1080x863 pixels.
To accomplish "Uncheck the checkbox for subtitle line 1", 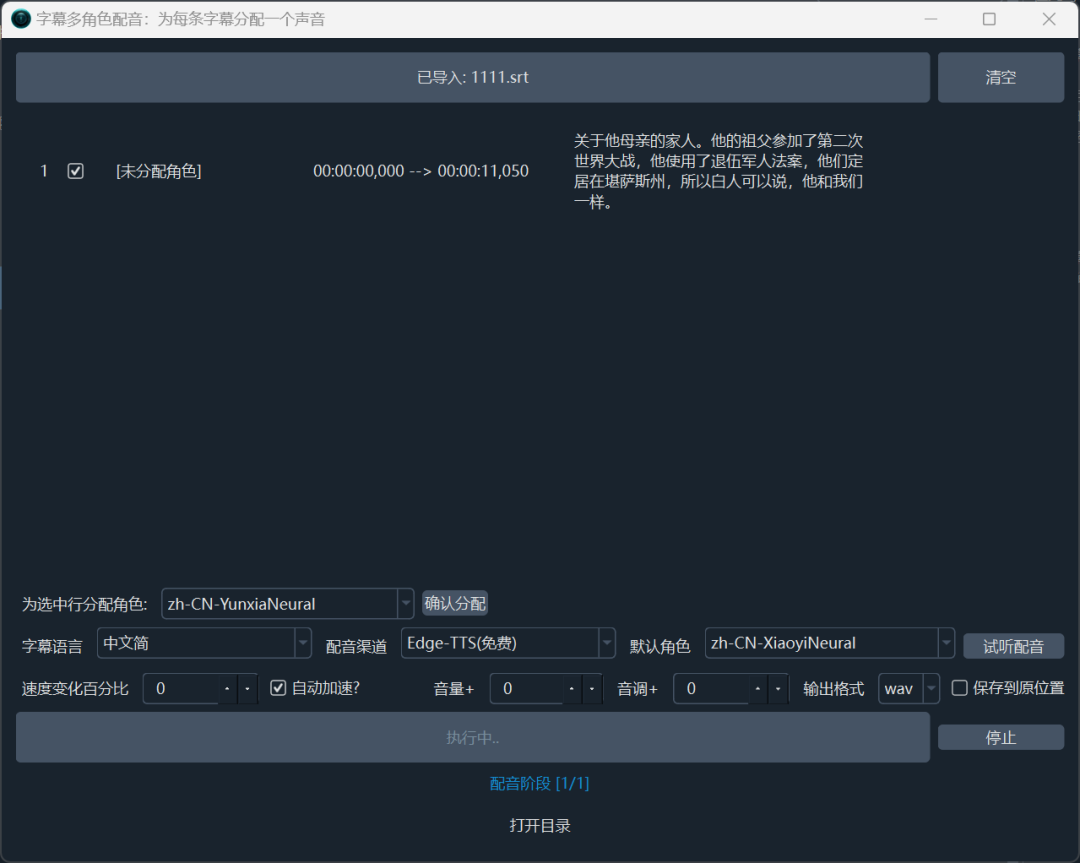I will tap(75, 171).
